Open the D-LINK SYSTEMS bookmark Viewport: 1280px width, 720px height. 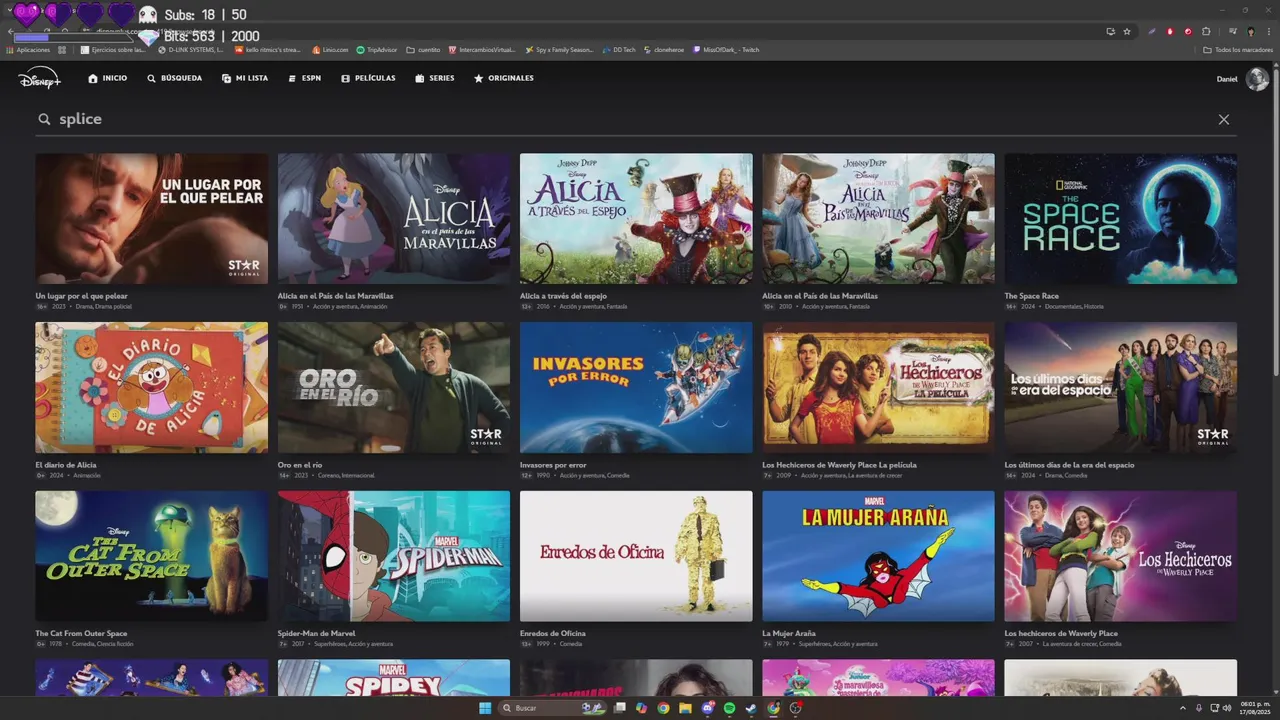[x=191, y=49]
